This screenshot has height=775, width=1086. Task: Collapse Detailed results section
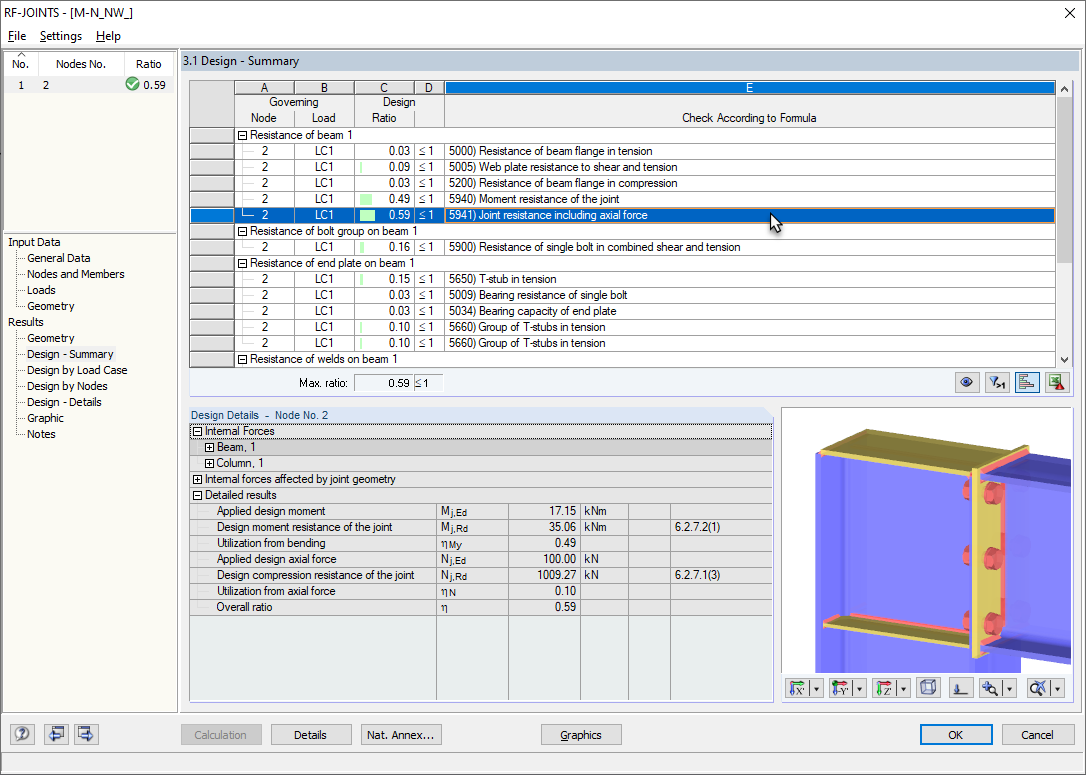pyautogui.click(x=197, y=495)
